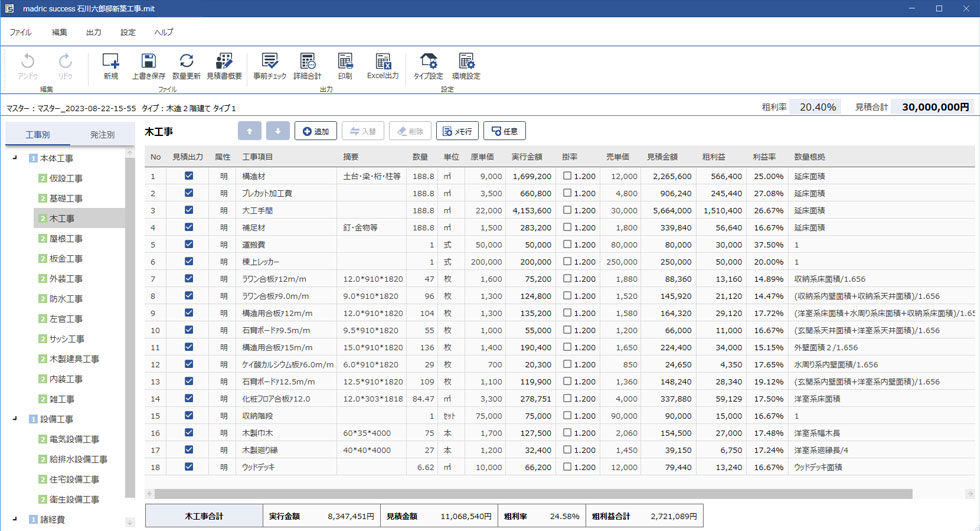Viewport: 980px width, 531px height.
Task: Click the メモ行 button
Action: 458,131
